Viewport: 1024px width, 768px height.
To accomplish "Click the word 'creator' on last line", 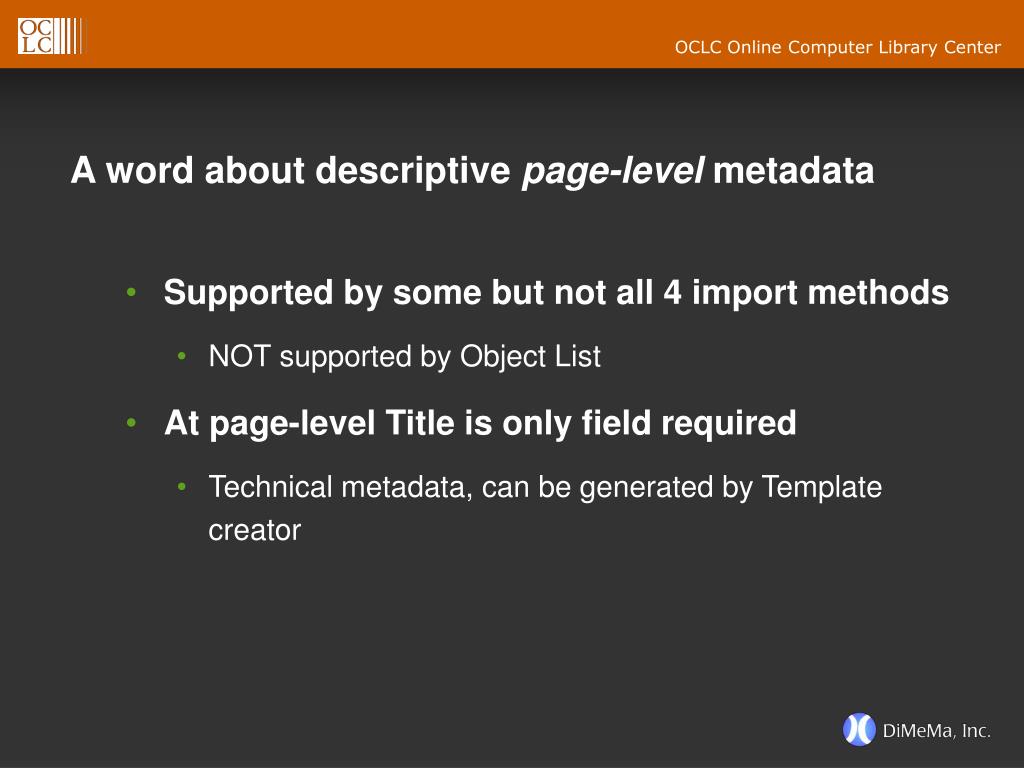I will 255,531.
